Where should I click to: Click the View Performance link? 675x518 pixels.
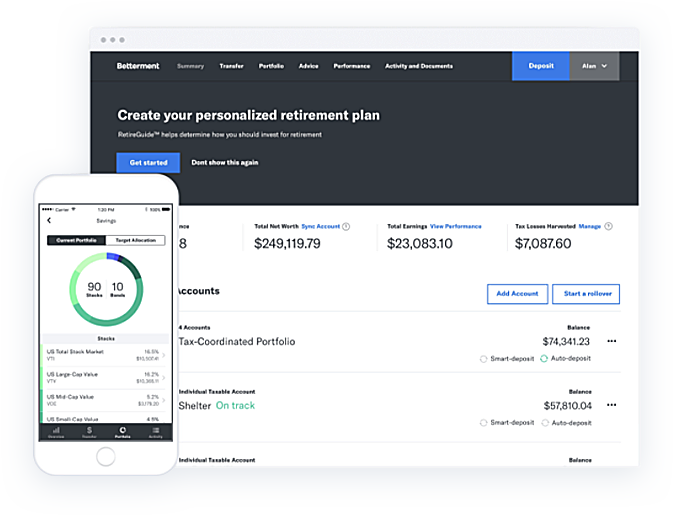[x=456, y=226]
